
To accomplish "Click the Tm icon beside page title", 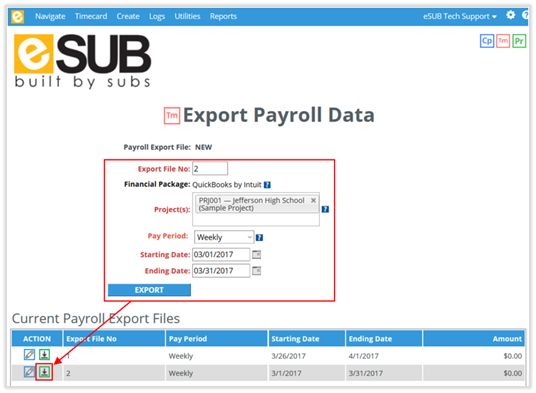I will pyautogui.click(x=172, y=116).
